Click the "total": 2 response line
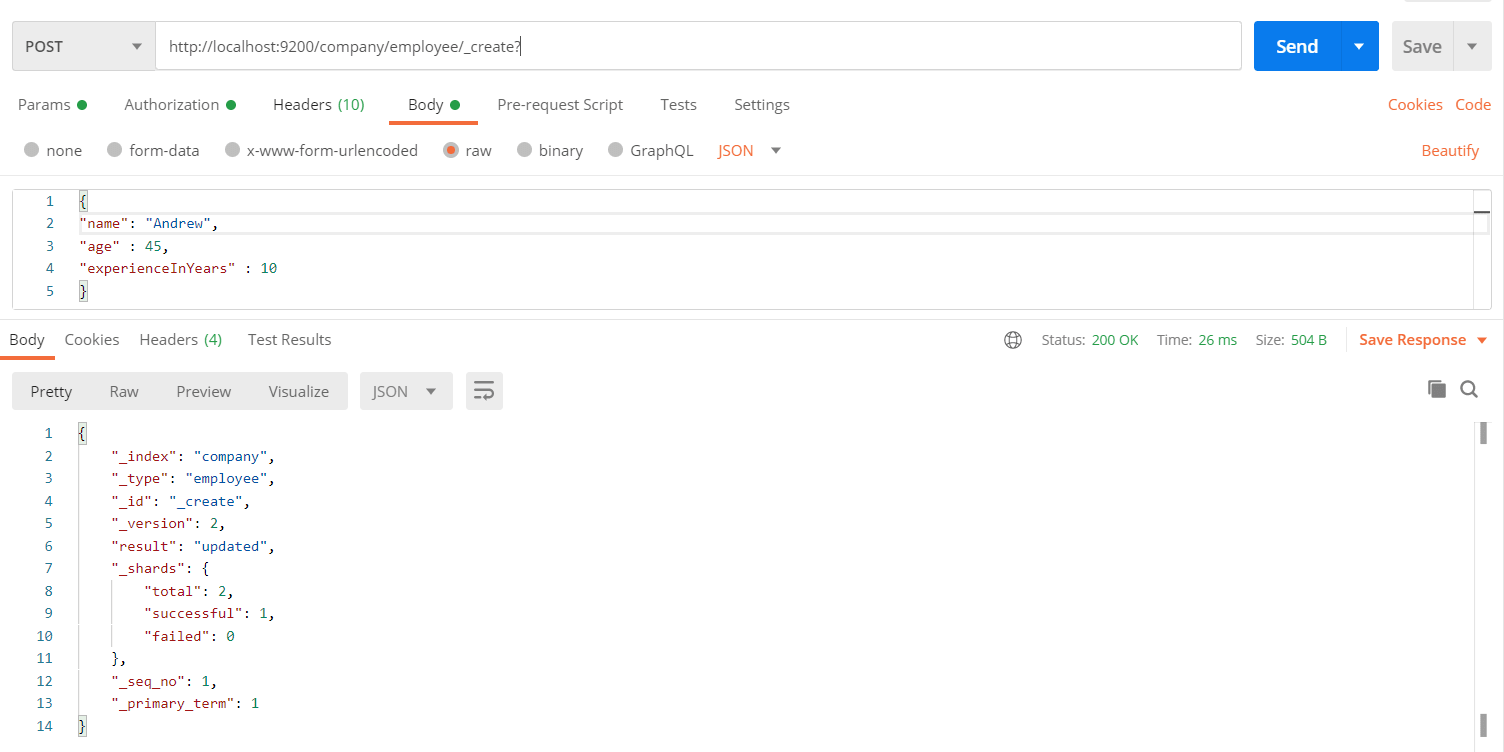Viewport: 1504px width, 752px height. pyautogui.click(x=189, y=591)
